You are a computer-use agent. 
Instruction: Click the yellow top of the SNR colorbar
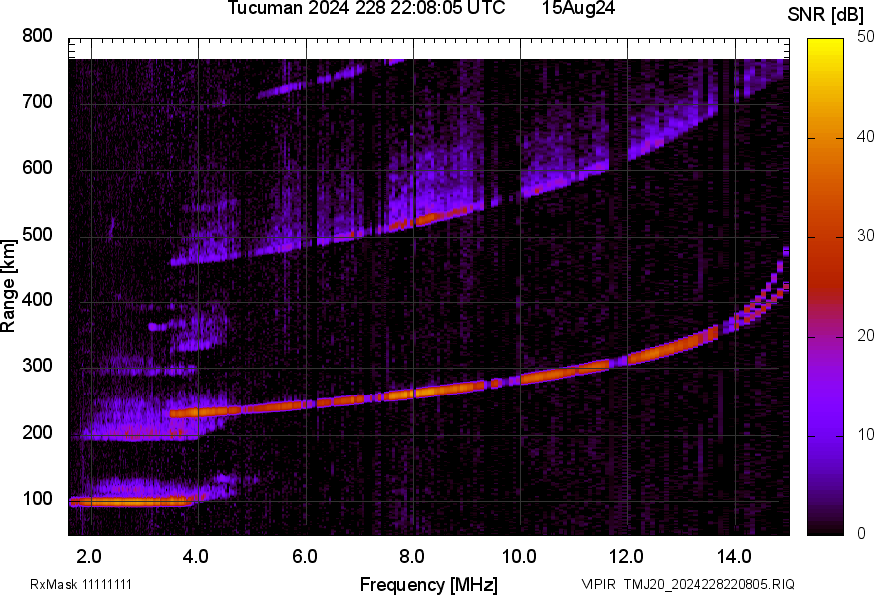point(826,45)
